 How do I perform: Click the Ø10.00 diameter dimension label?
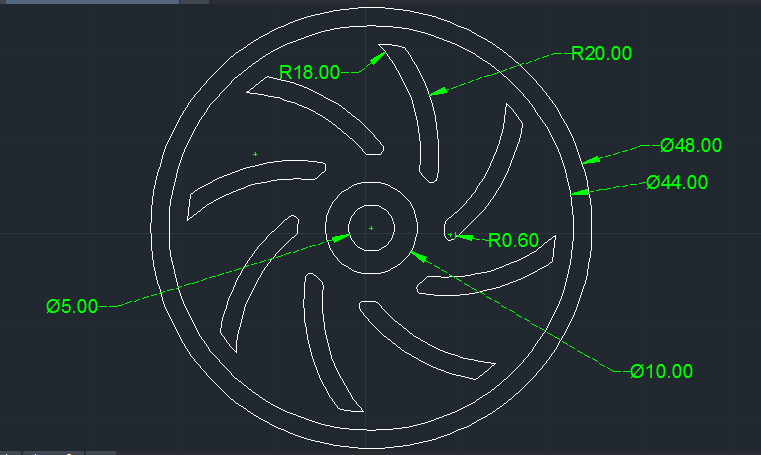tap(661, 371)
